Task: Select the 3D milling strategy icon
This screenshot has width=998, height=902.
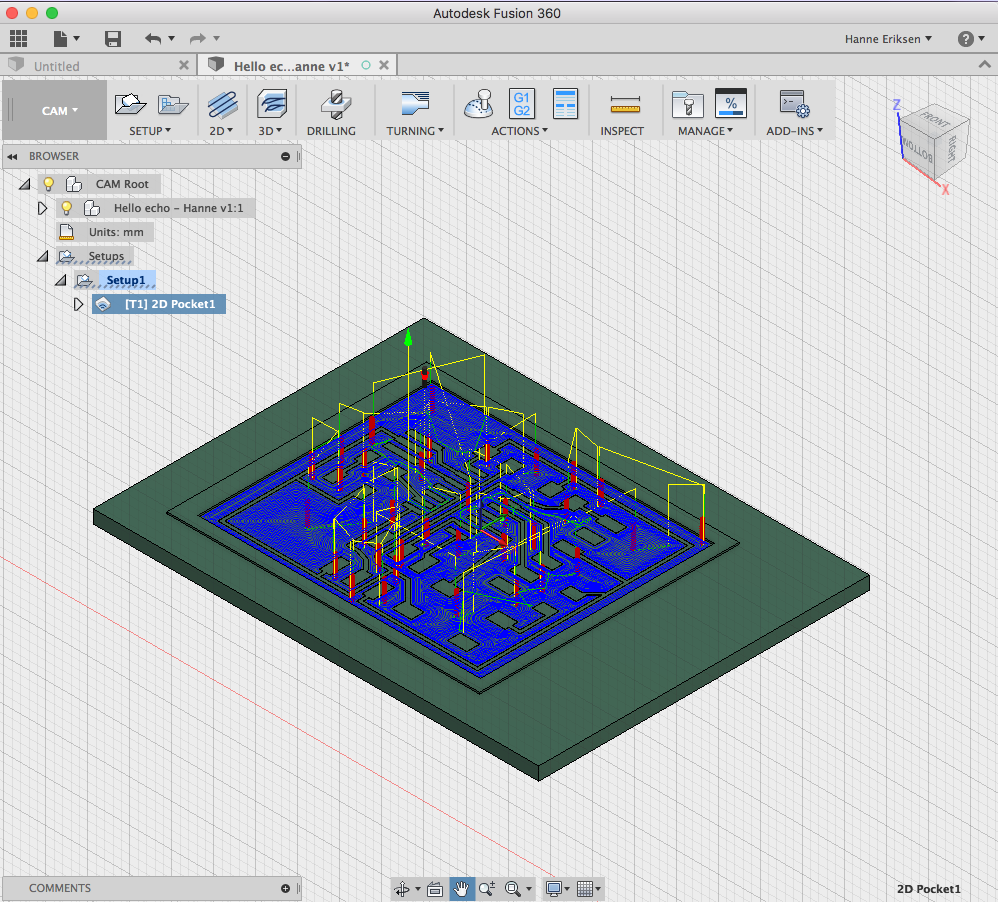Action: click(272, 104)
